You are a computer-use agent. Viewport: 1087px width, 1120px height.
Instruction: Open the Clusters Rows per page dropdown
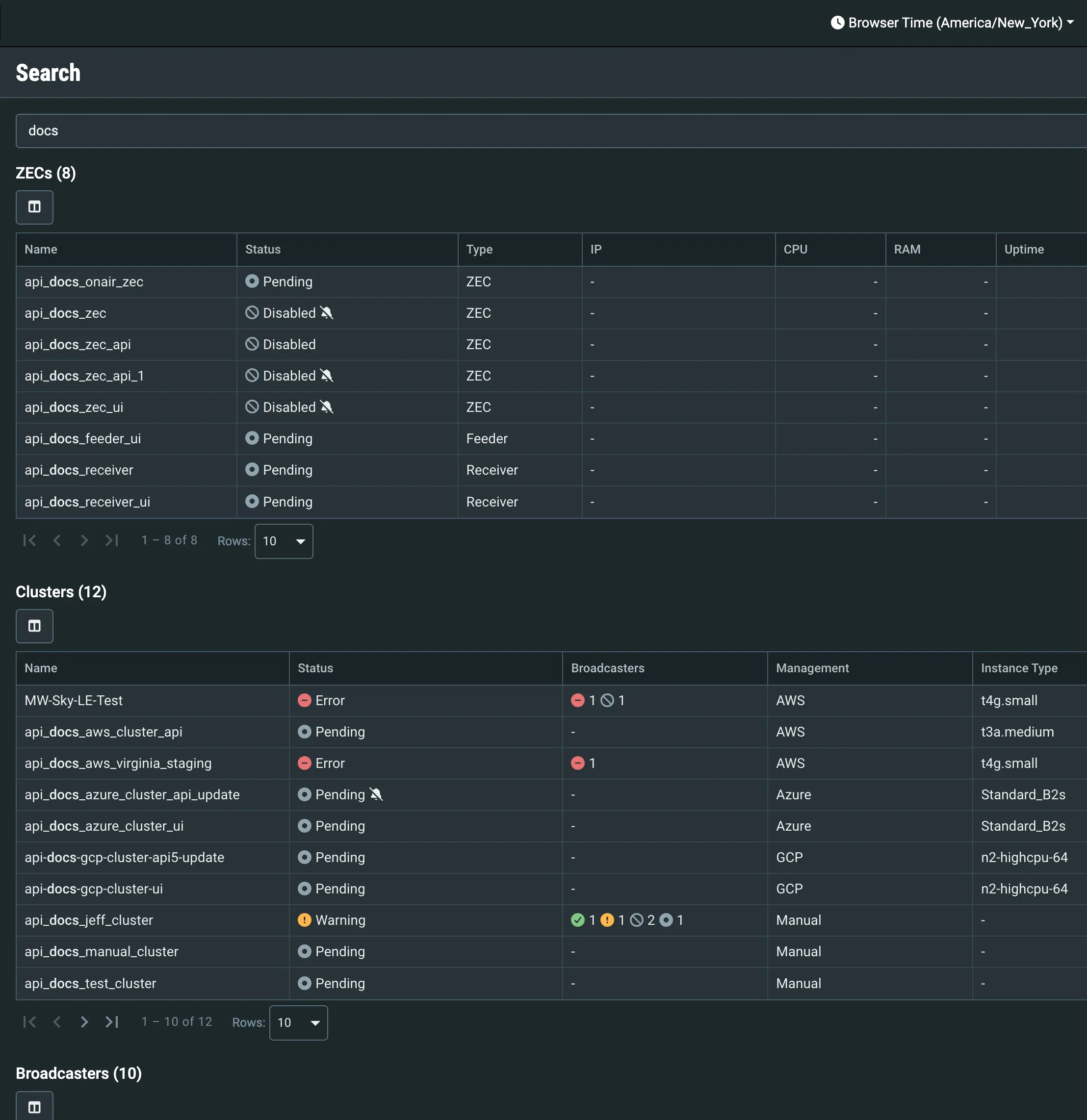coord(298,1022)
